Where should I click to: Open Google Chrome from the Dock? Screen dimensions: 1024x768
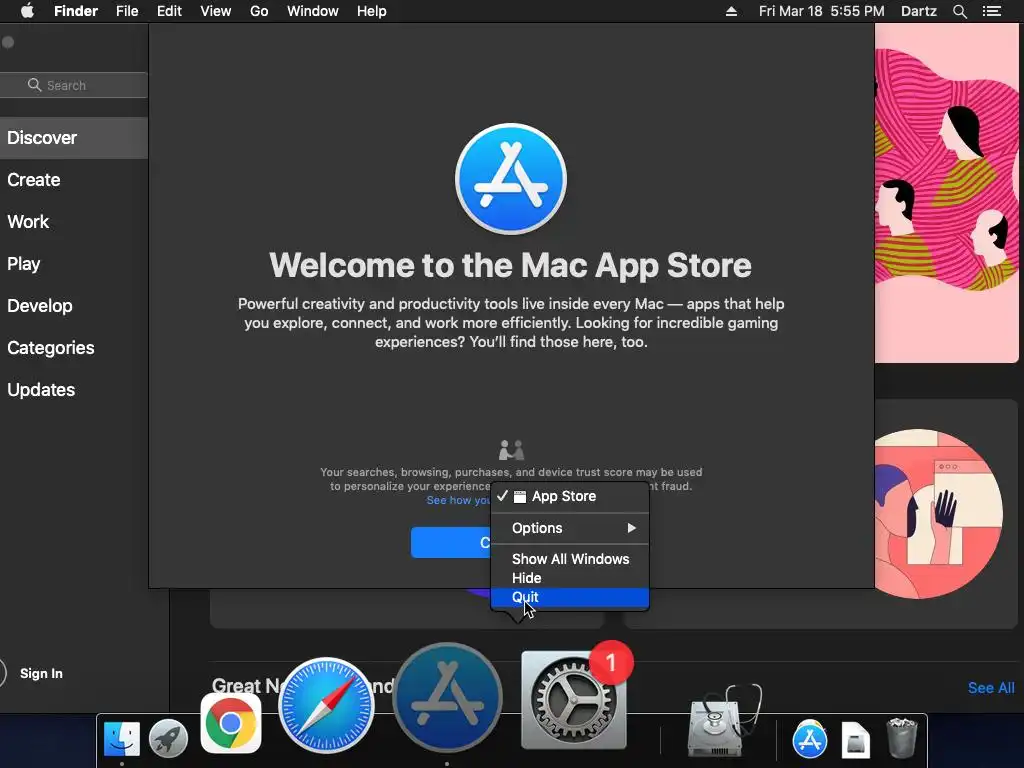click(231, 724)
